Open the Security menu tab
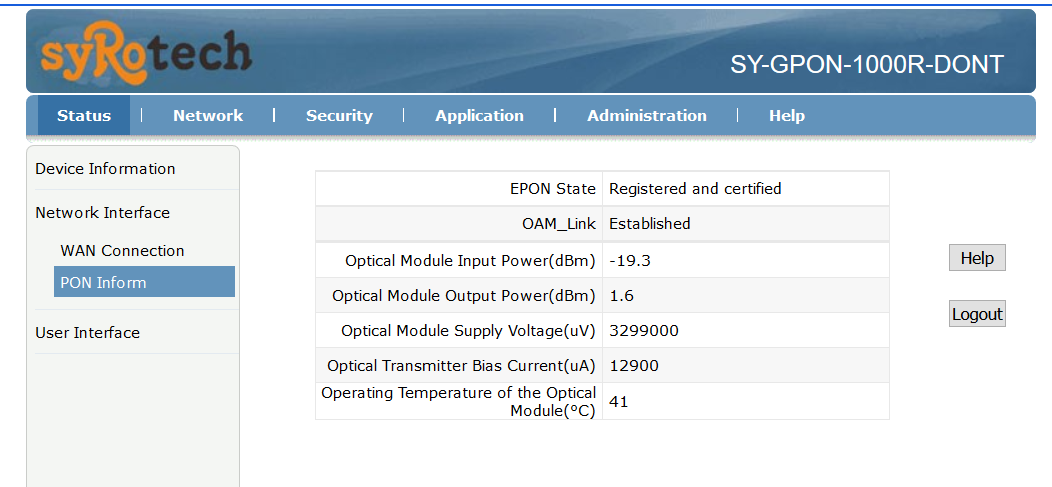 pyautogui.click(x=339, y=116)
